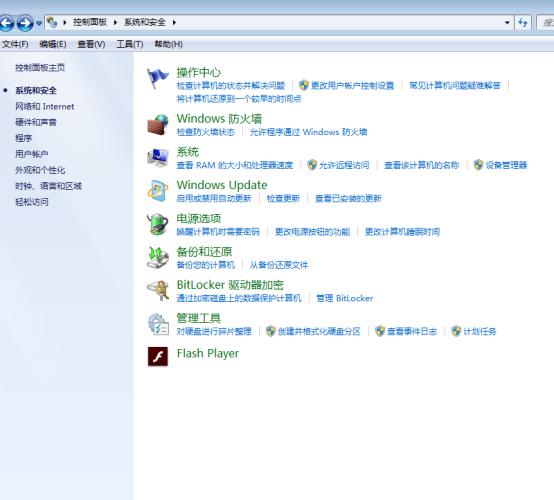Screen dimensions: 554x500
Task: Click shield icon beside 创建并格式化硬盘分区
Action: (270, 331)
